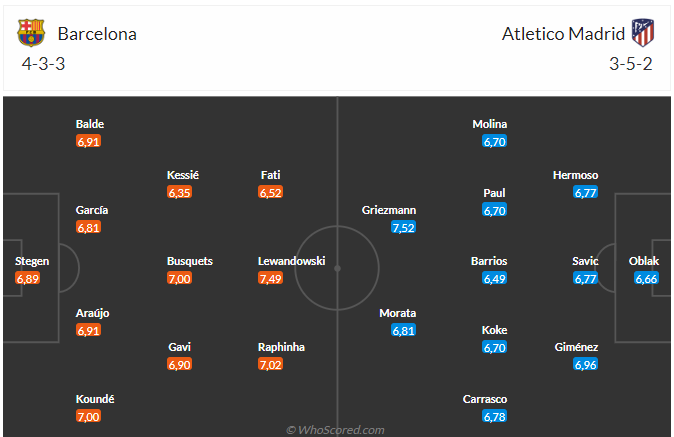Click Stegen's 6,89 rating badge
674x437 pixels.
pyautogui.click(x=28, y=278)
